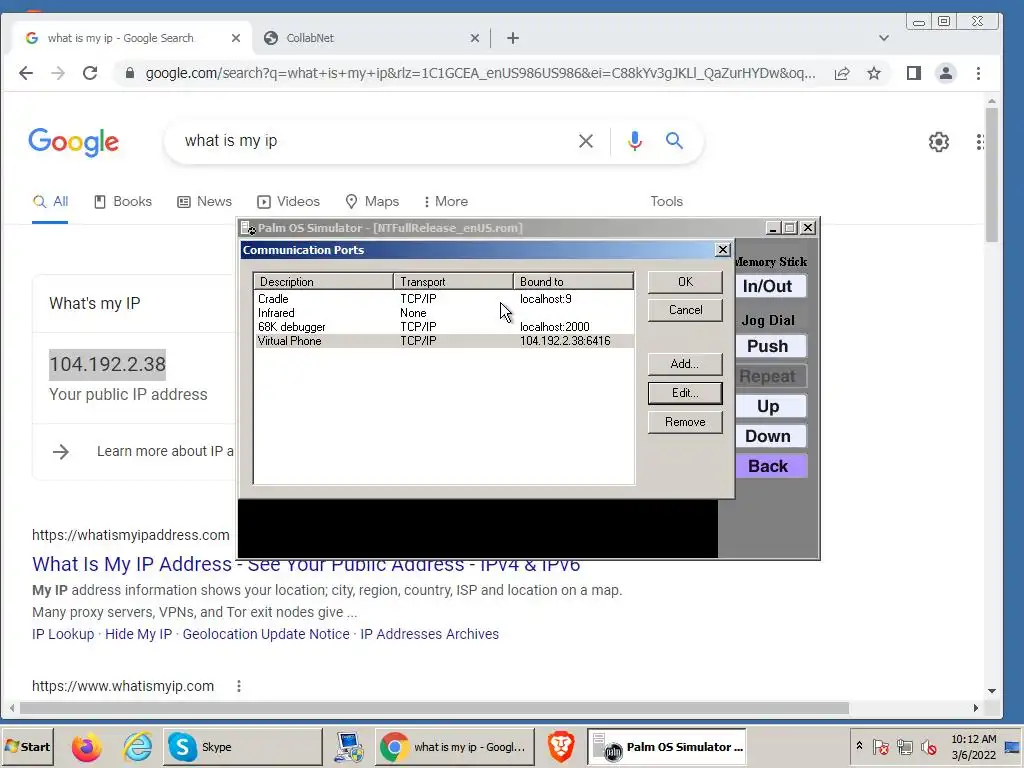The image size is (1024, 768).
Task: Select the Books search tab
Action: pyautogui.click(x=123, y=202)
